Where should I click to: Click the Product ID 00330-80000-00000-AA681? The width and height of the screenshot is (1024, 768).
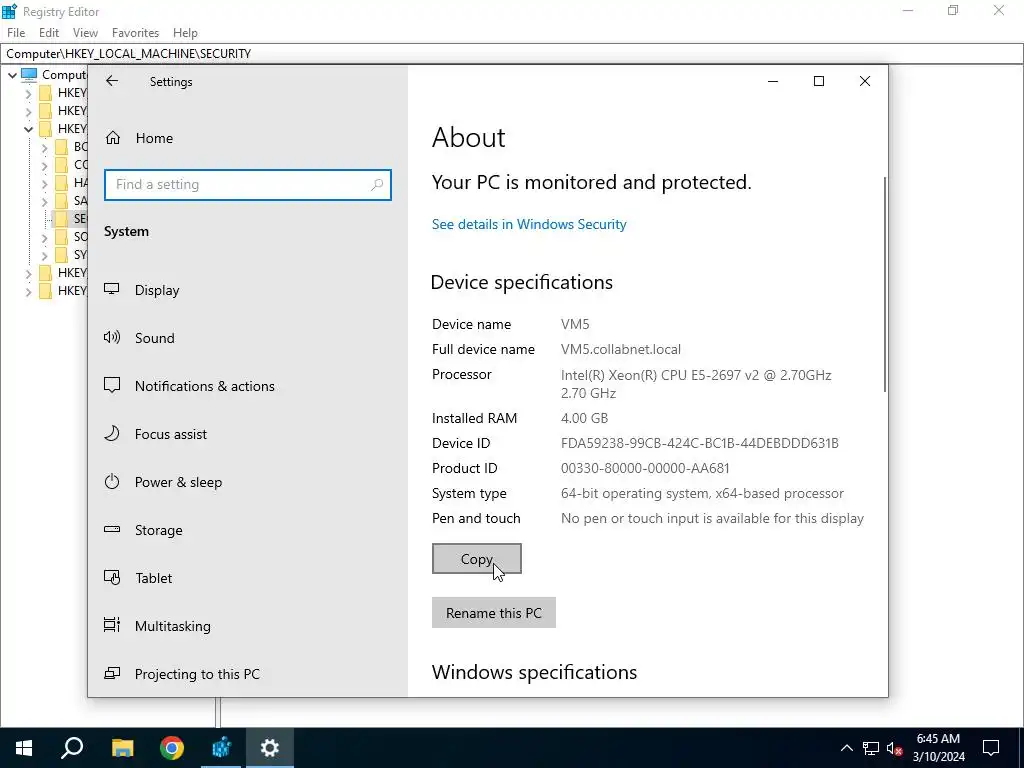click(x=645, y=468)
